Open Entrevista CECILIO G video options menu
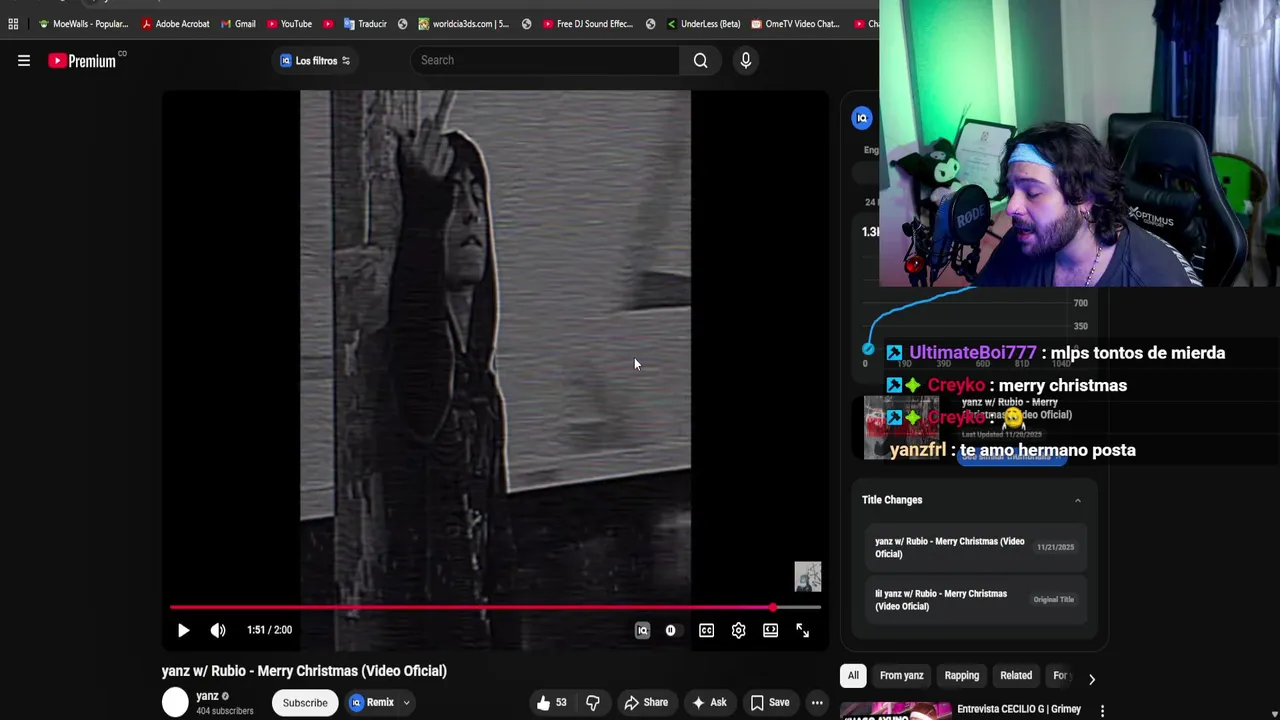 (x=1102, y=711)
